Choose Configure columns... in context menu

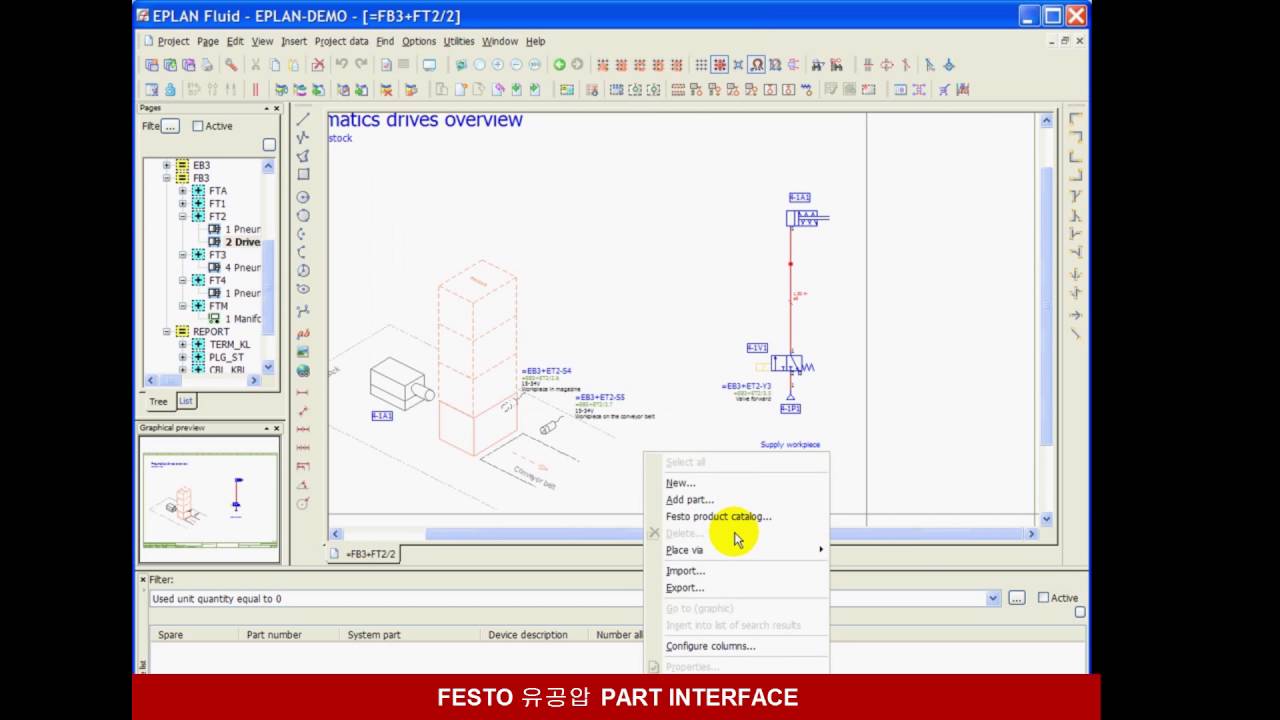click(711, 646)
